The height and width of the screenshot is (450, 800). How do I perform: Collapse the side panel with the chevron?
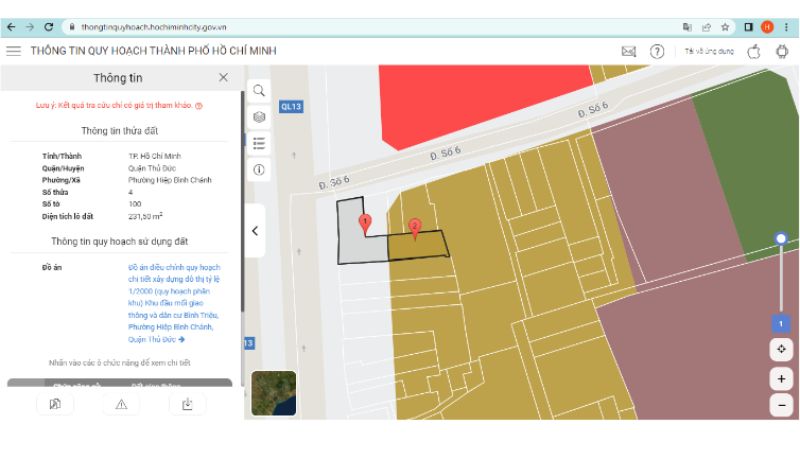255,231
